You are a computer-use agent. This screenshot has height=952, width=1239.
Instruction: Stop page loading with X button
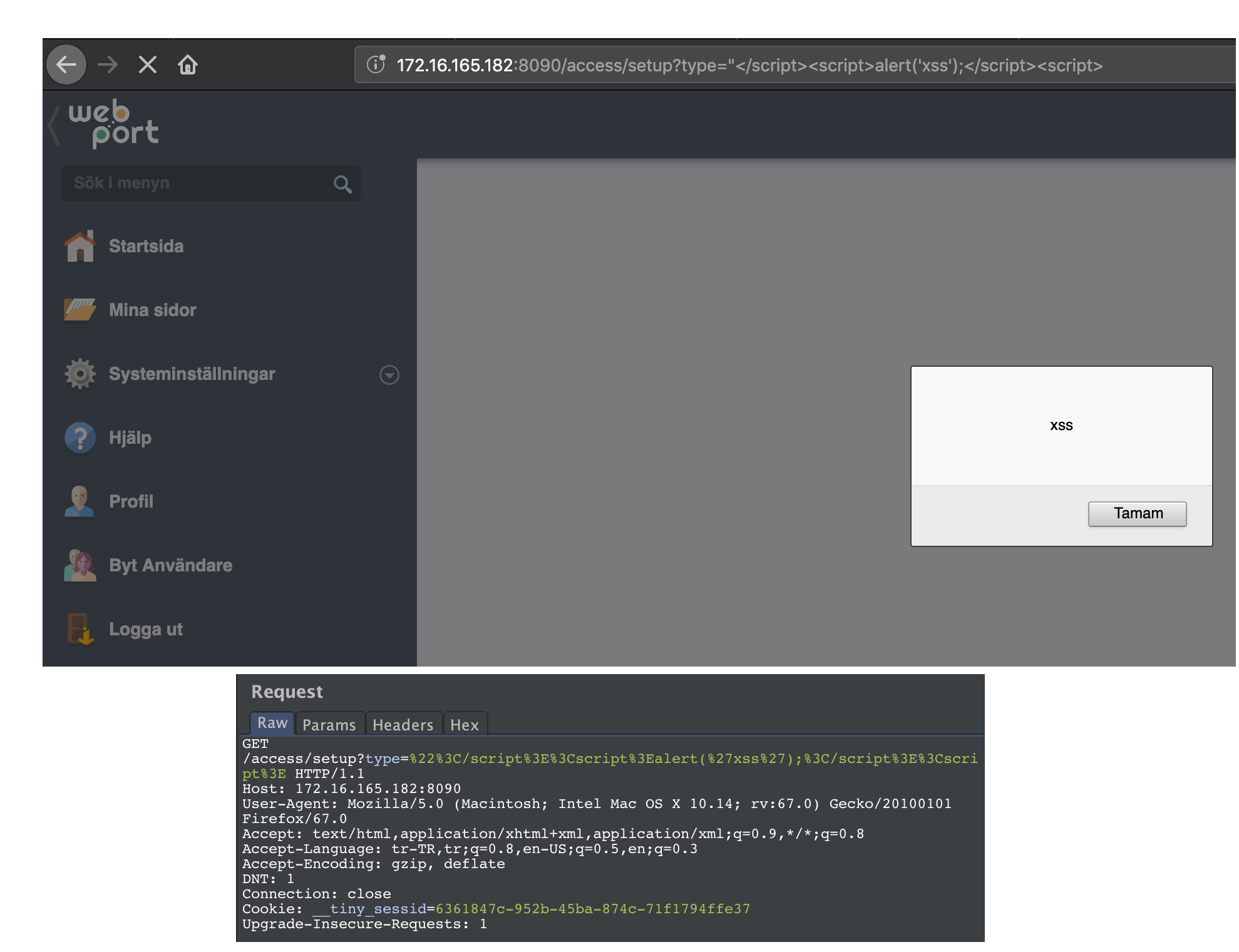(x=148, y=64)
